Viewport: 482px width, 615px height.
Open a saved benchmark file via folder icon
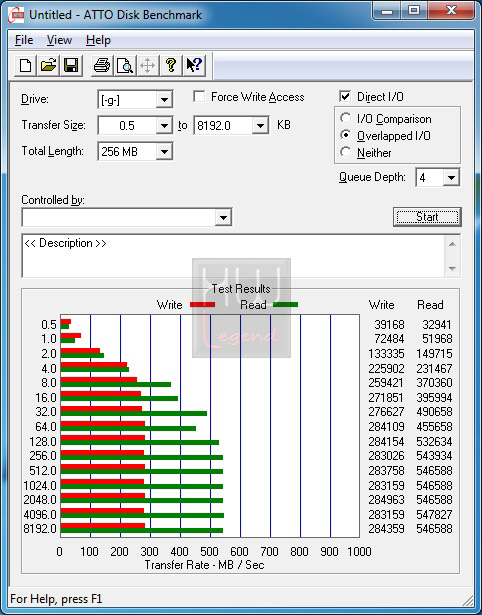pos(48,66)
